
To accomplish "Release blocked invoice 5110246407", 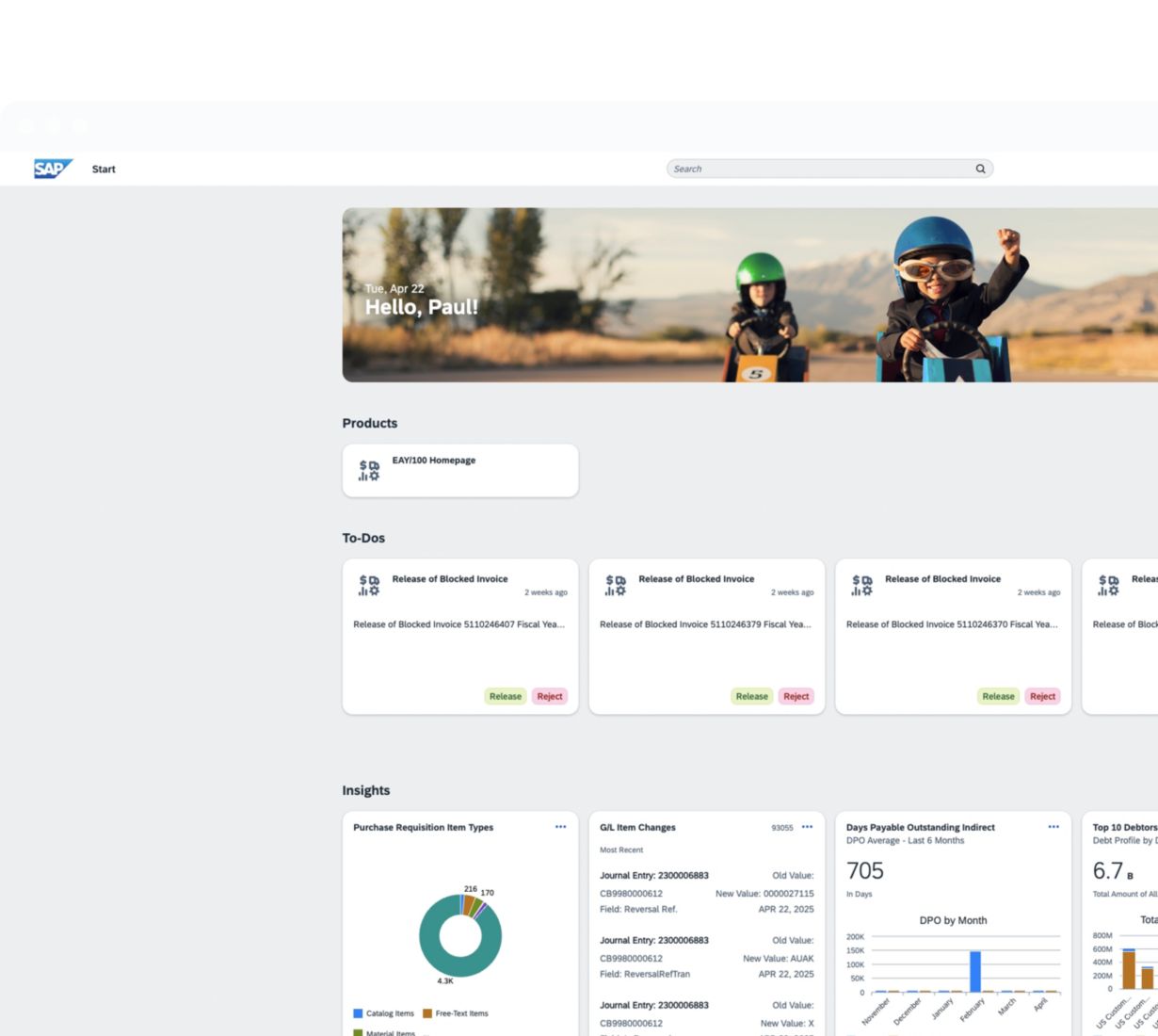I will 505,696.
